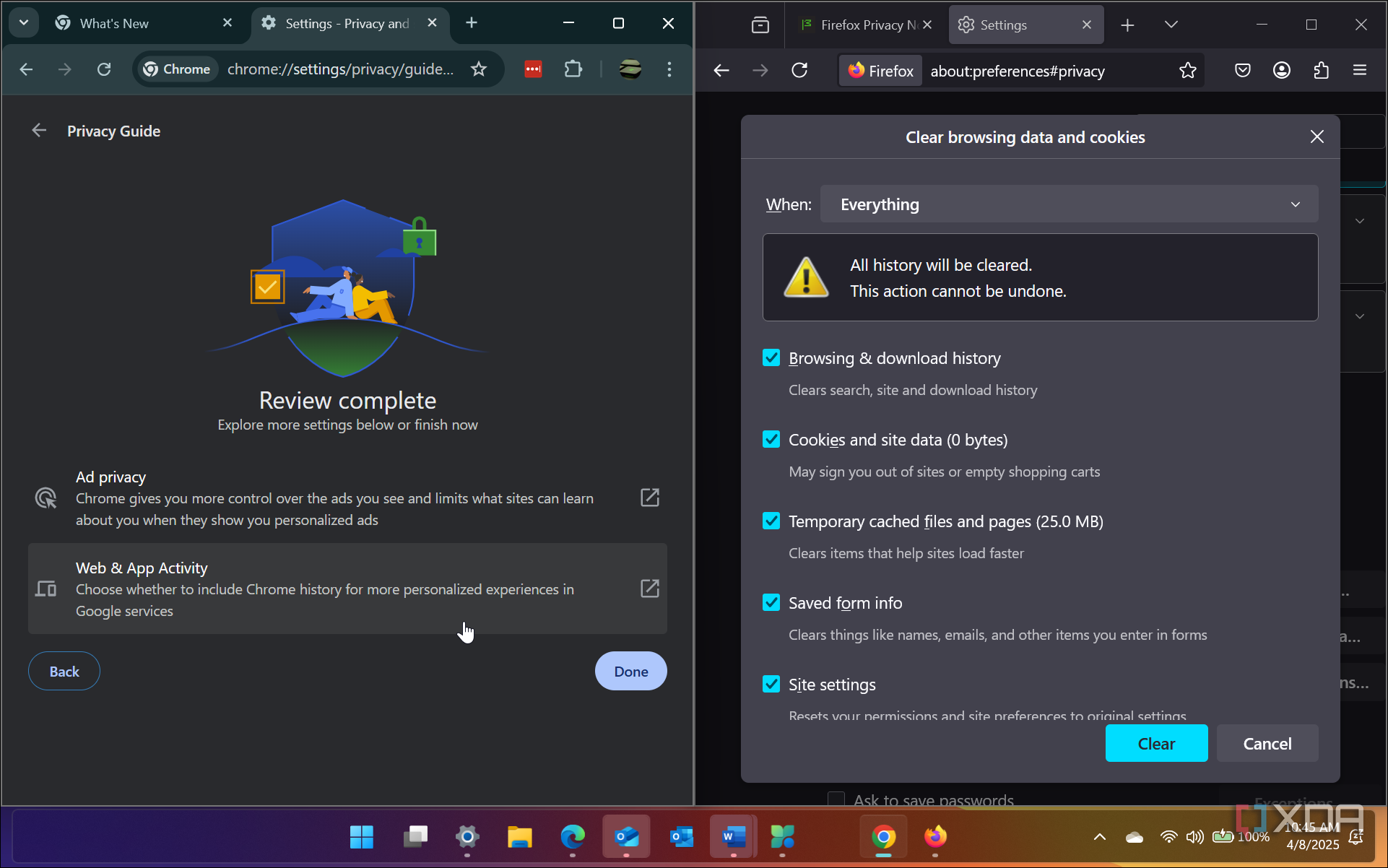Go back in the Firefox window

tap(721, 70)
